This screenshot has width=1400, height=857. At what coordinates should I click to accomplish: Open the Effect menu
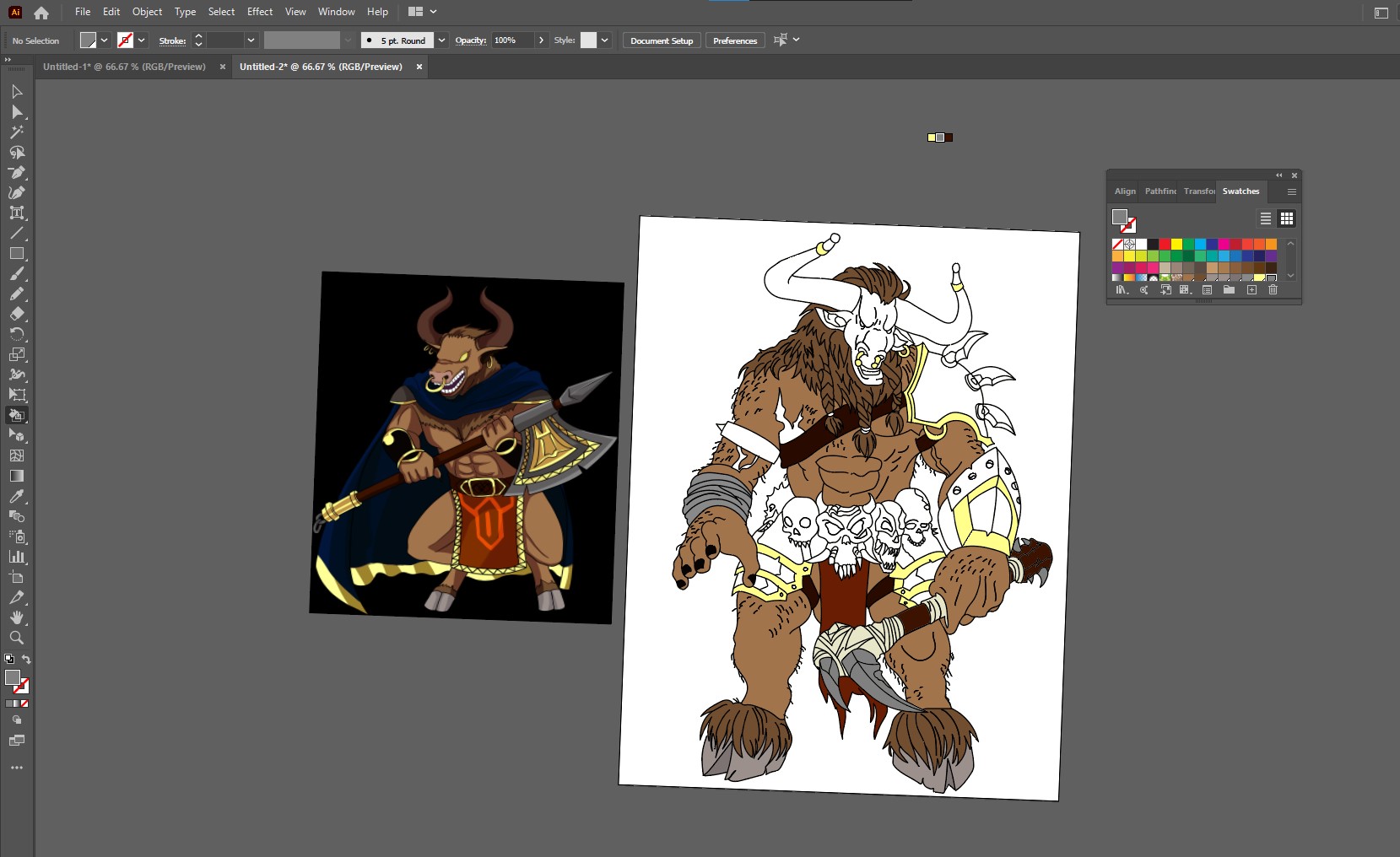click(260, 12)
